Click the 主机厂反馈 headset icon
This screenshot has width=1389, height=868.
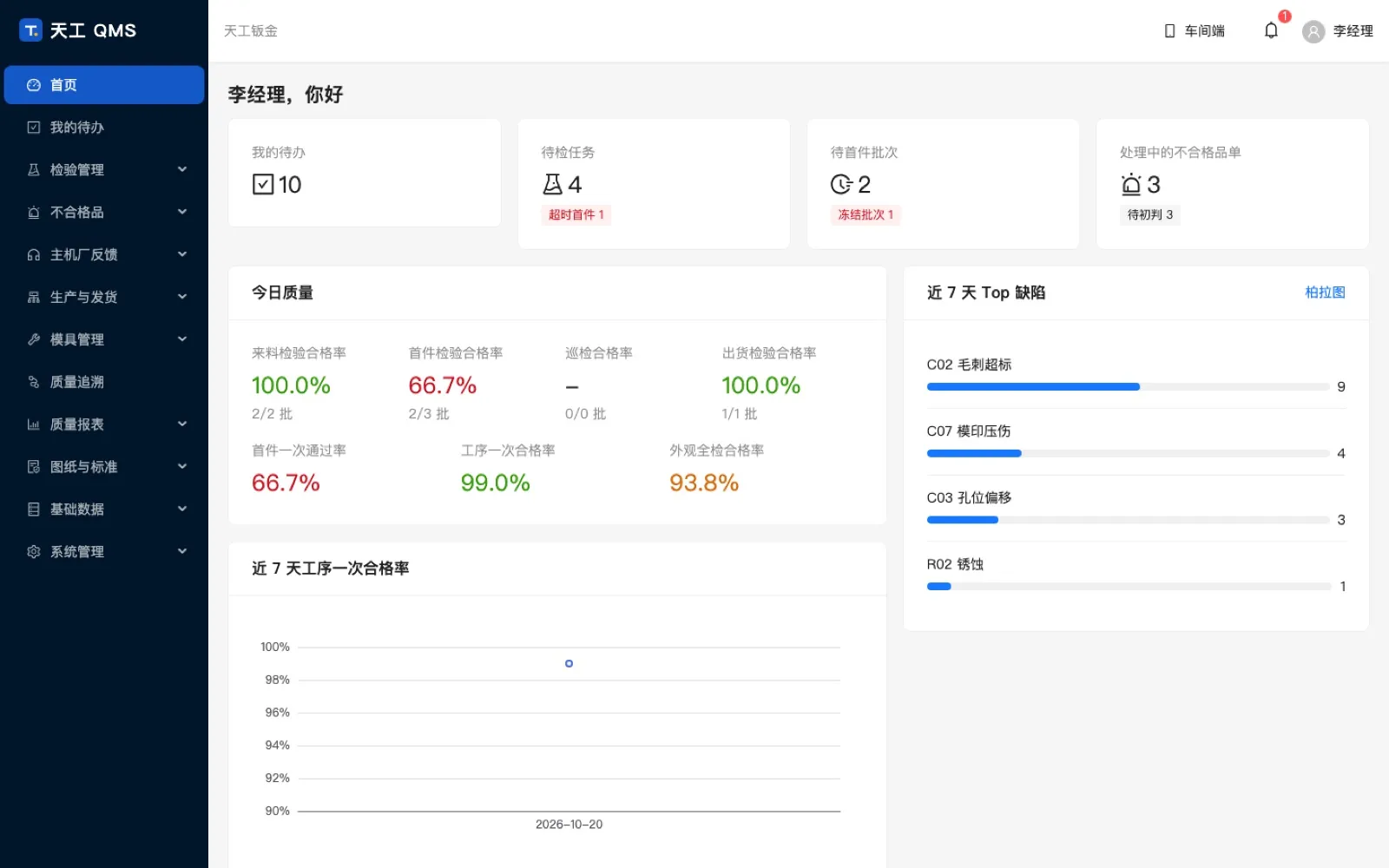[x=34, y=255]
